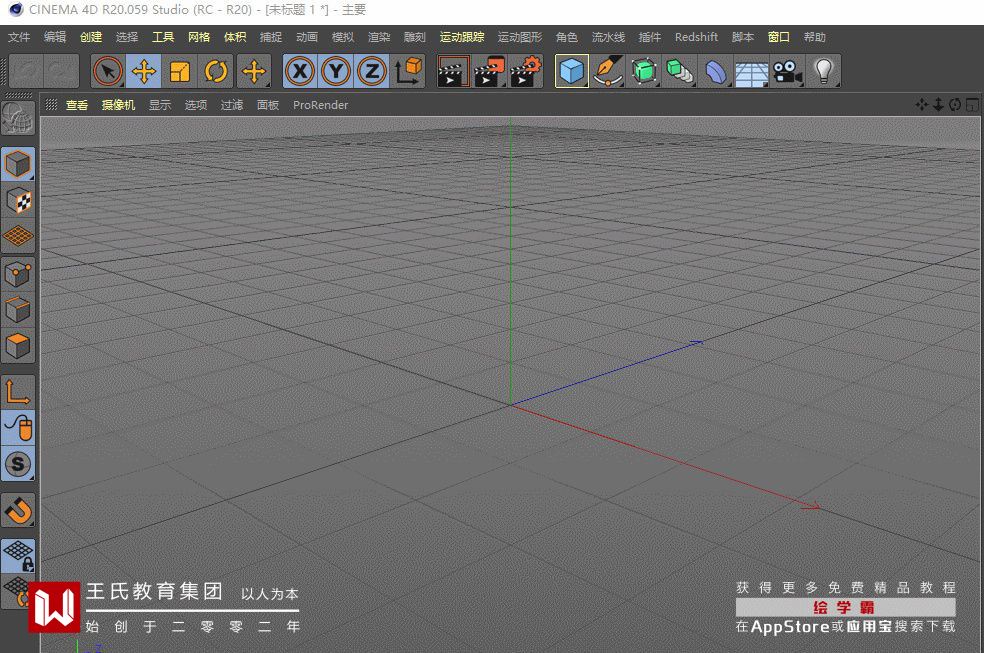Enable Texture mode checkered cube

(x=18, y=201)
